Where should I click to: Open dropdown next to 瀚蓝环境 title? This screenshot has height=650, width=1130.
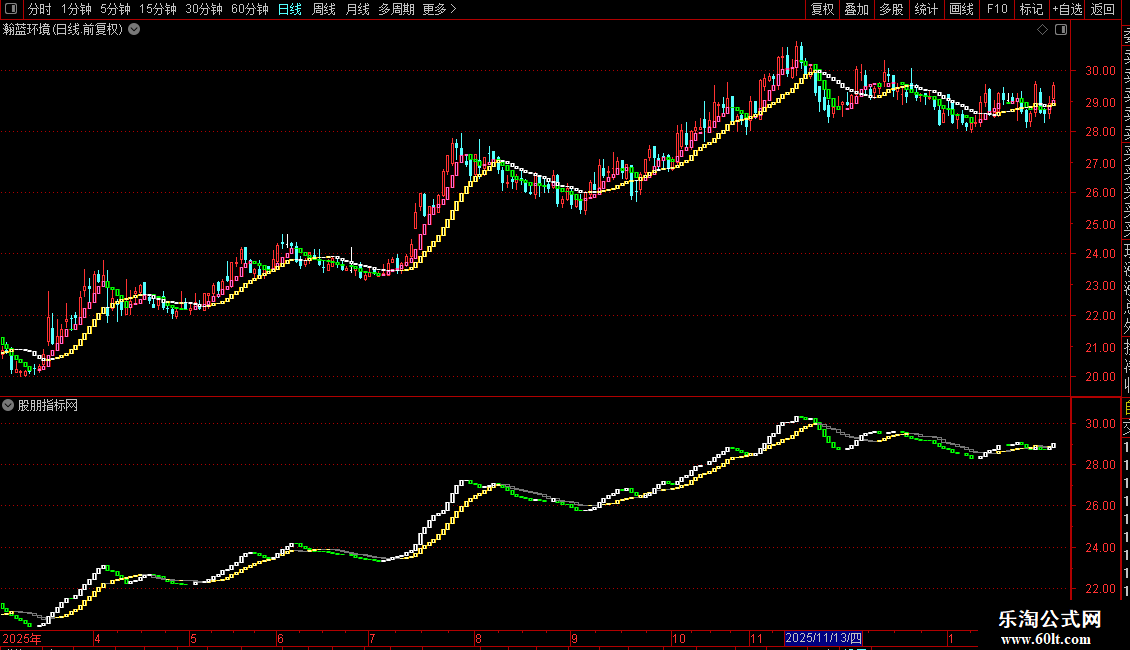point(134,30)
